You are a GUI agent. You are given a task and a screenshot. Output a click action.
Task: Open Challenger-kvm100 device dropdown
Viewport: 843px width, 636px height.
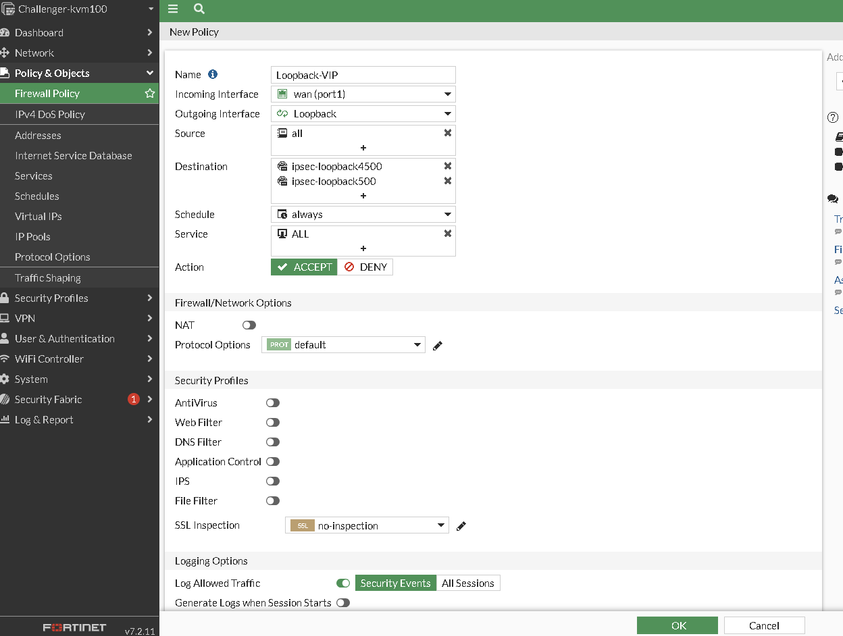click(x=151, y=9)
